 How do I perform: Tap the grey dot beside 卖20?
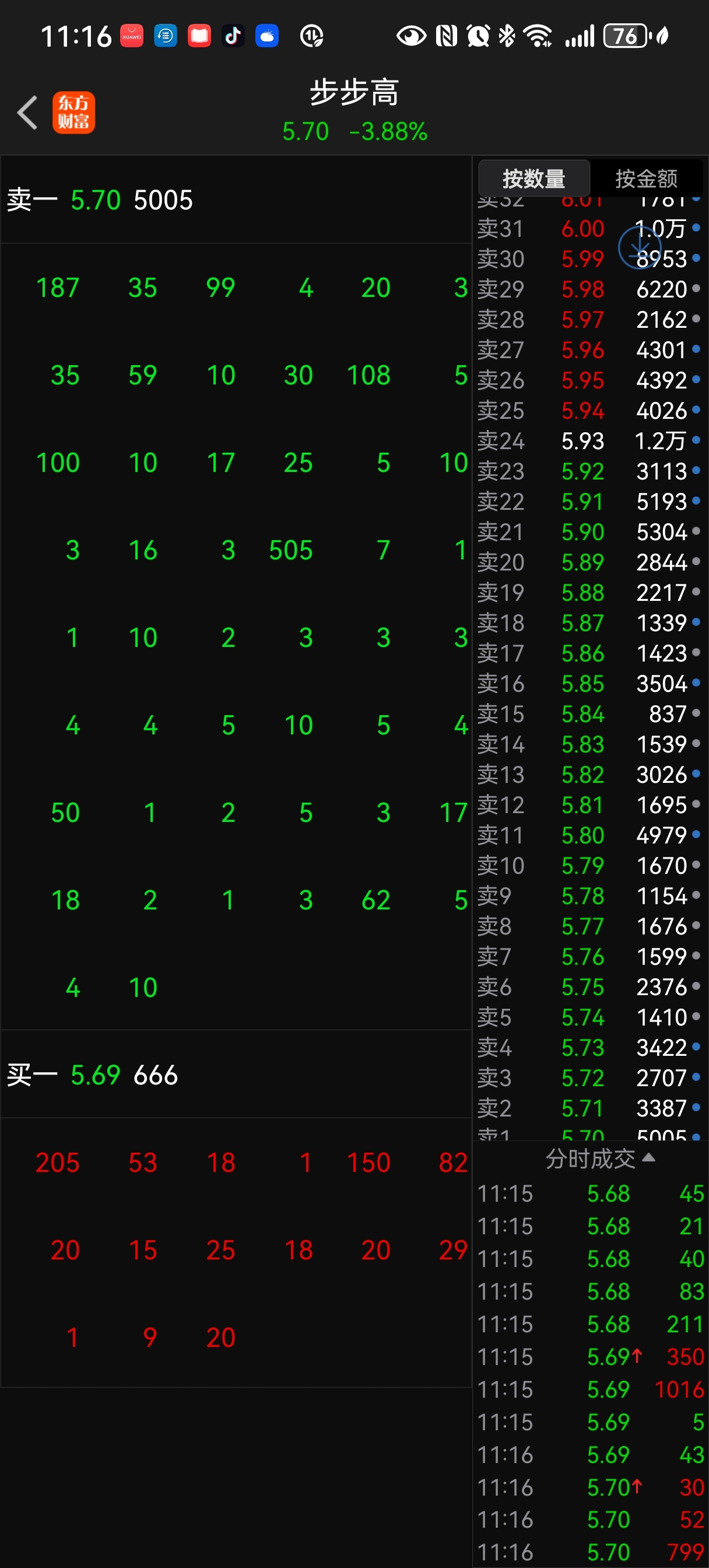click(696, 561)
